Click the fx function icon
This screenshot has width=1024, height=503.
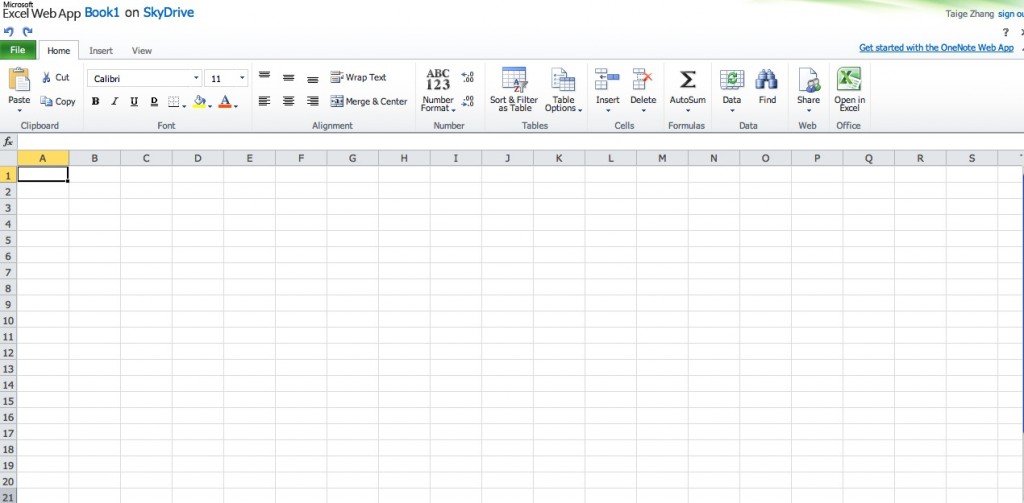(x=8, y=142)
